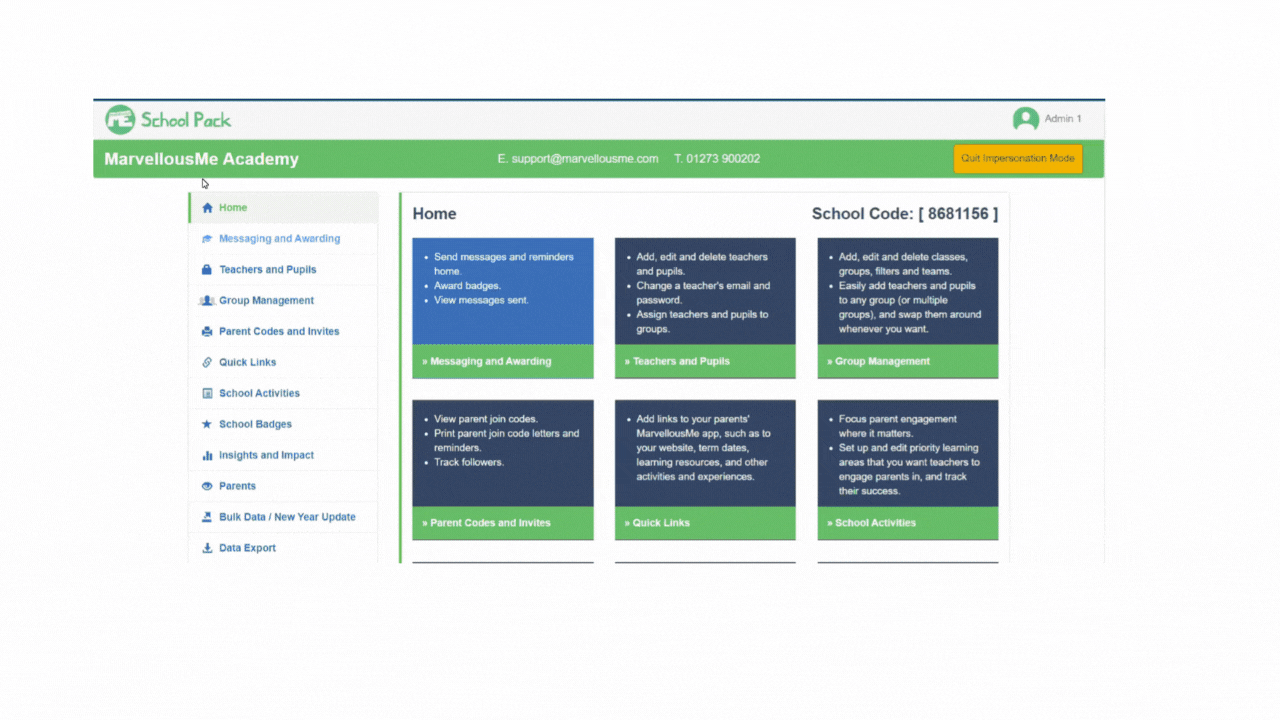This screenshot has width=1280, height=720.
Task: Click the green Quick Links card link
Action: 705,523
